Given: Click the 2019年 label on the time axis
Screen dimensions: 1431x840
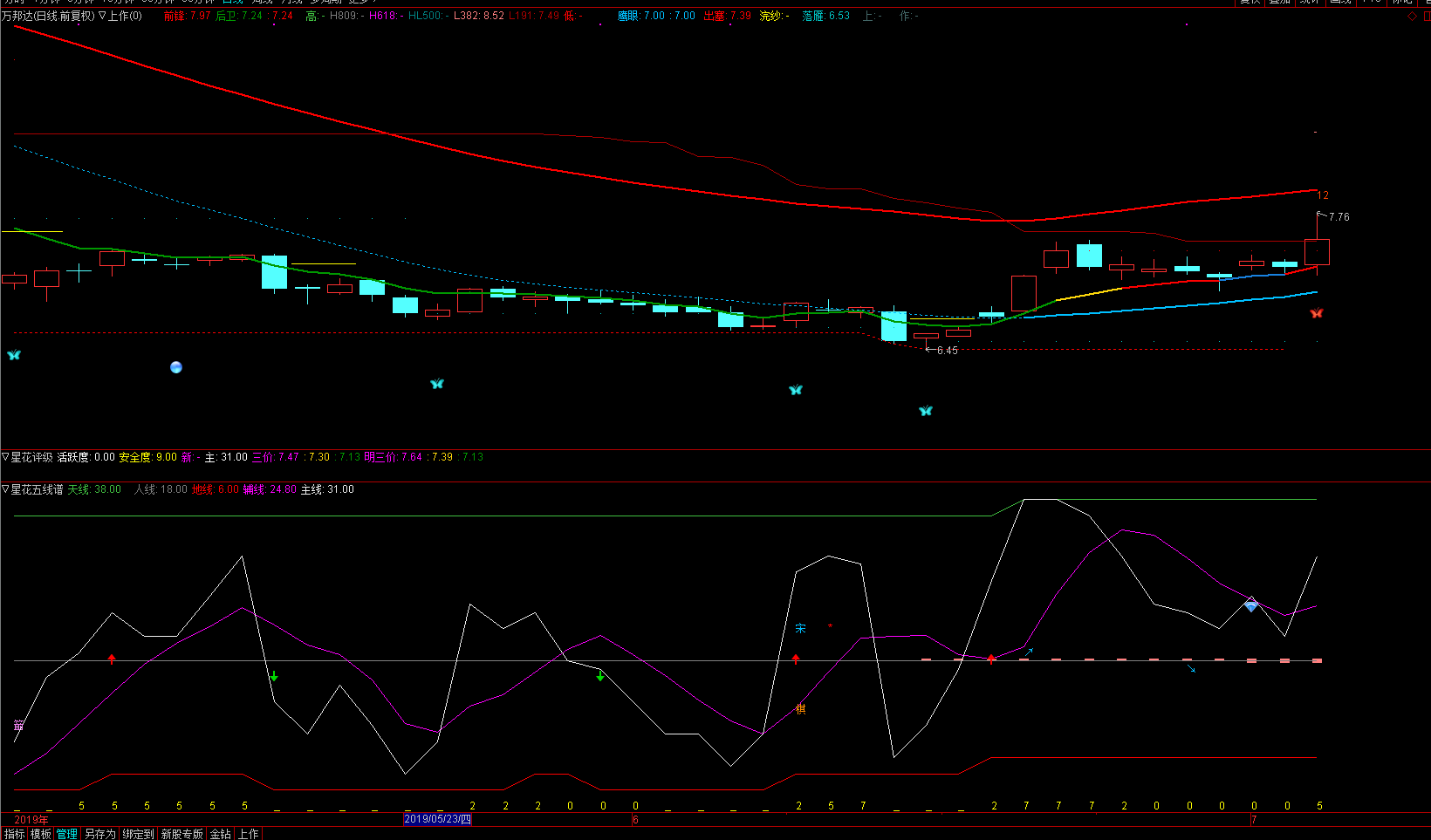Looking at the screenshot, I should 31,819.
